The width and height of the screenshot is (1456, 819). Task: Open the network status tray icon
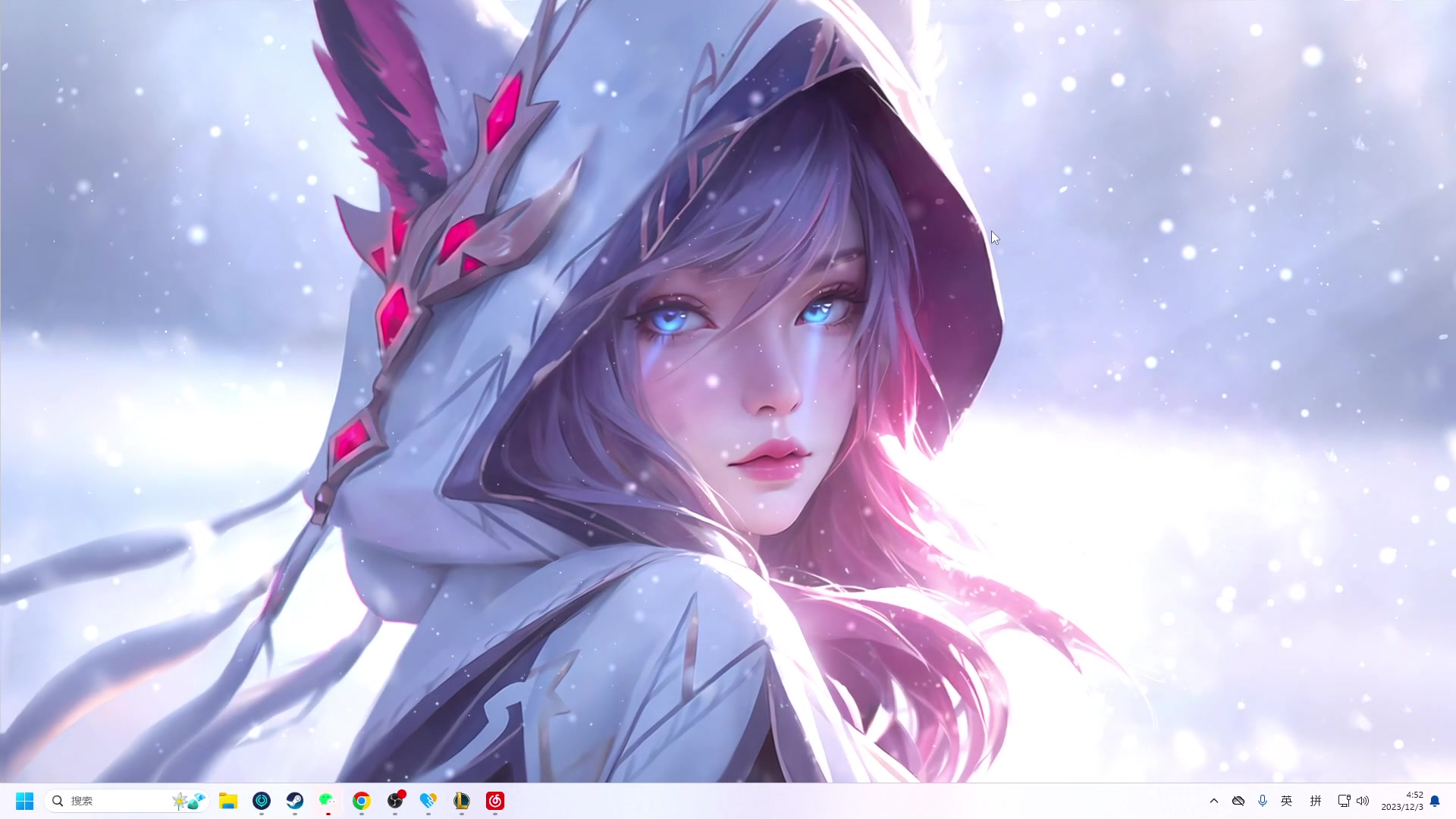tap(1344, 801)
